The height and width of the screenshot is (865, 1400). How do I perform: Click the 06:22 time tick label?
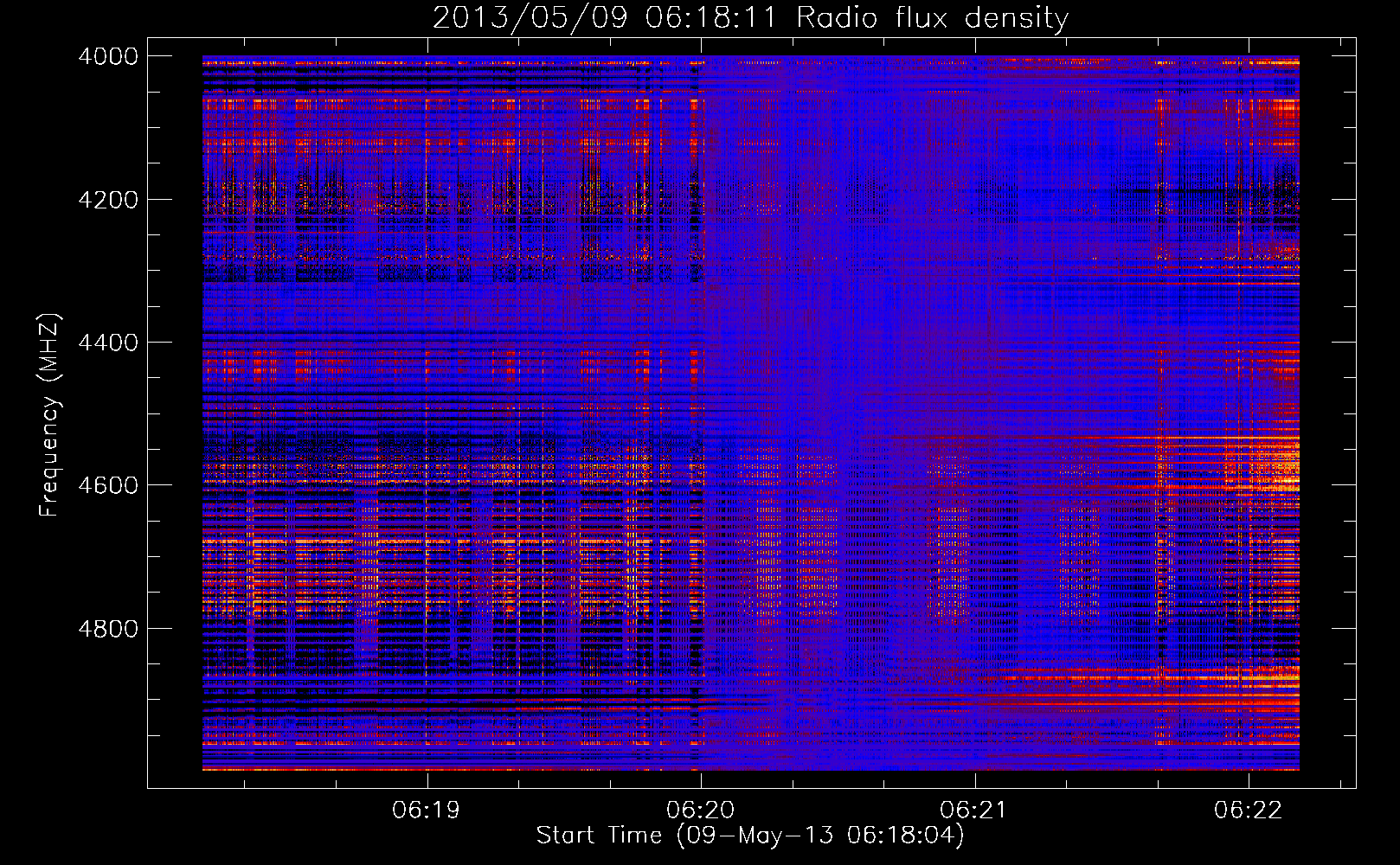(x=1248, y=810)
